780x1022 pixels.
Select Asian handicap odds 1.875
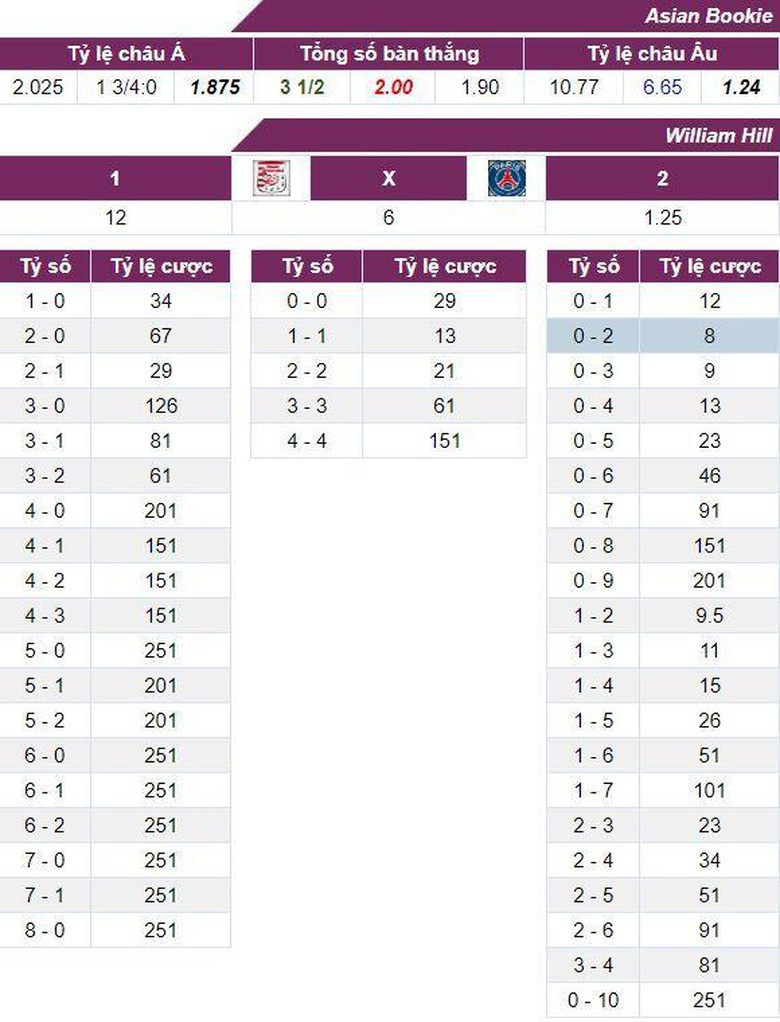pyautogui.click(x=215, y=87)
